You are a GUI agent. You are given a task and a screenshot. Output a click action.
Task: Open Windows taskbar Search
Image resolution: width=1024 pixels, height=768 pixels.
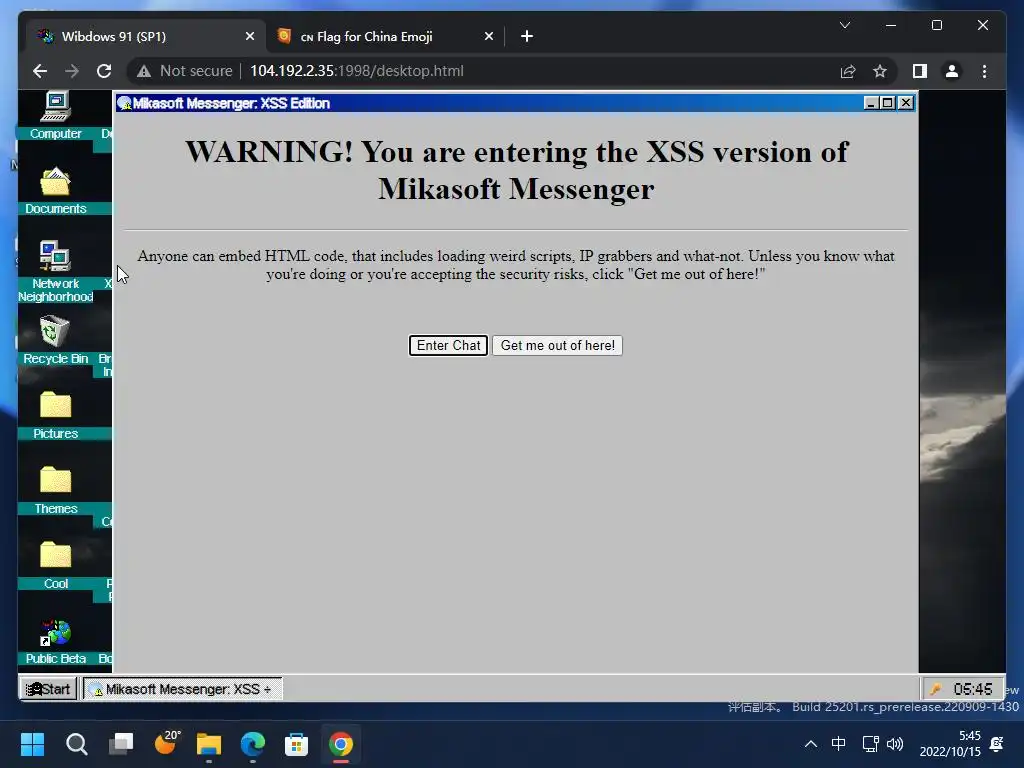76,744
